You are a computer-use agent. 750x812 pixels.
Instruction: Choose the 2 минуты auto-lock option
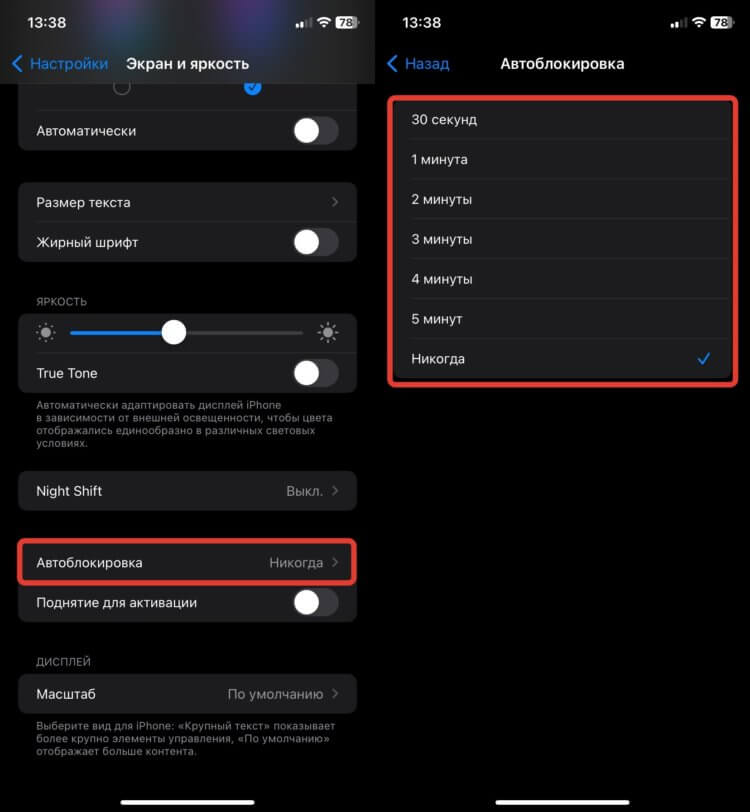[562, 199]
